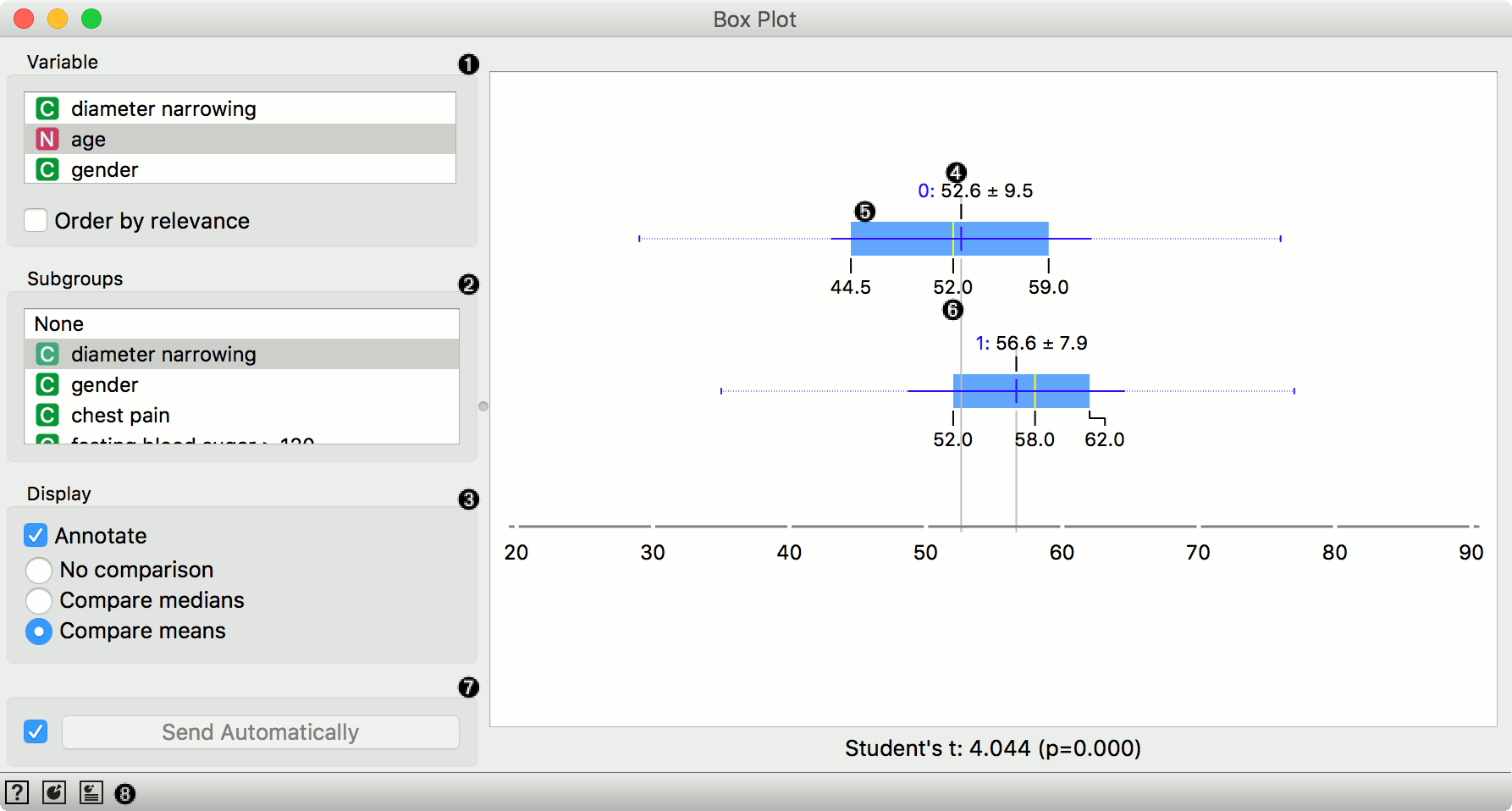The width and height of the screenshot is (1512, 811).
Task: Enable the Order by relevance checkbox
Action: pyautogui.click(x=36, y=221)
